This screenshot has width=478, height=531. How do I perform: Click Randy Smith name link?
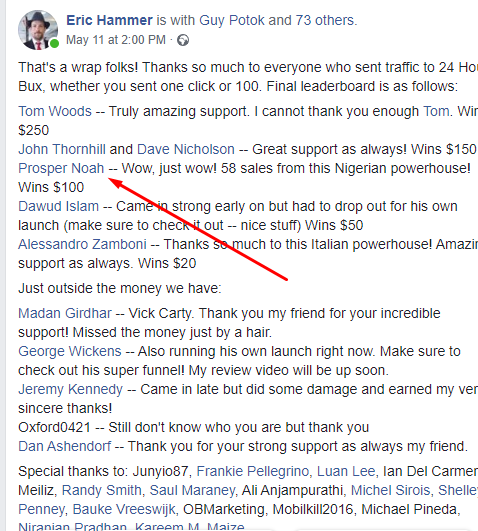[102, 490]
